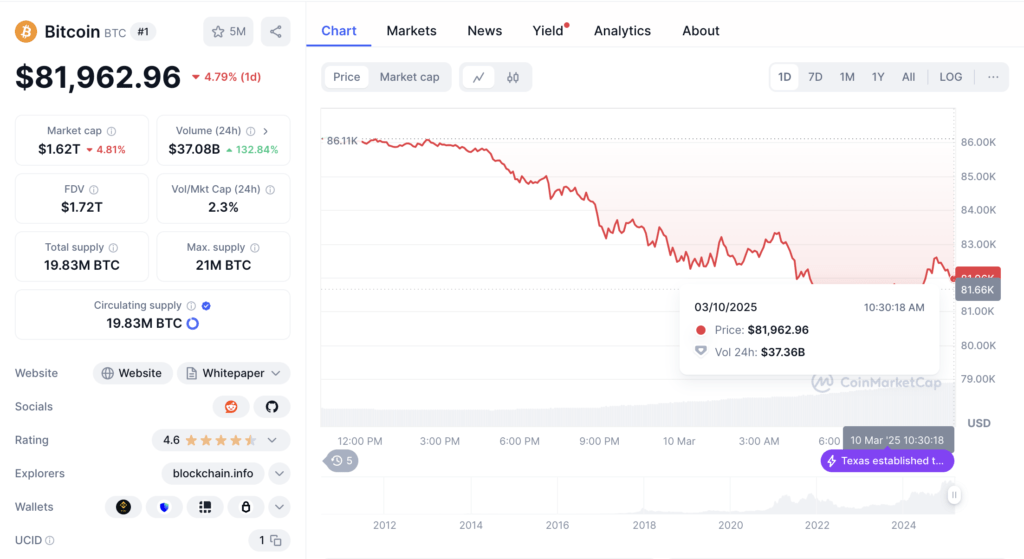
Task: Expand more Explorers chevron
Action: [x=280, y=473]
